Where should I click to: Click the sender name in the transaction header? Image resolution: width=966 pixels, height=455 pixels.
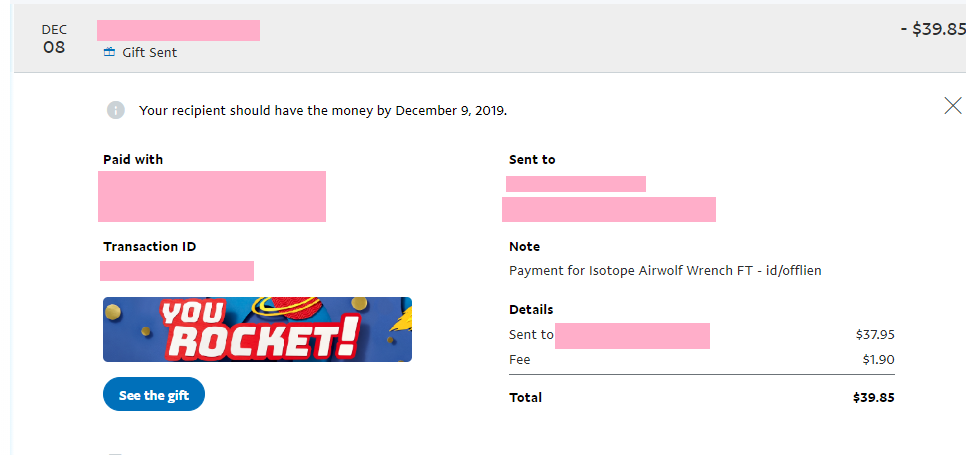pyautogui.click(x=179, y=30)
